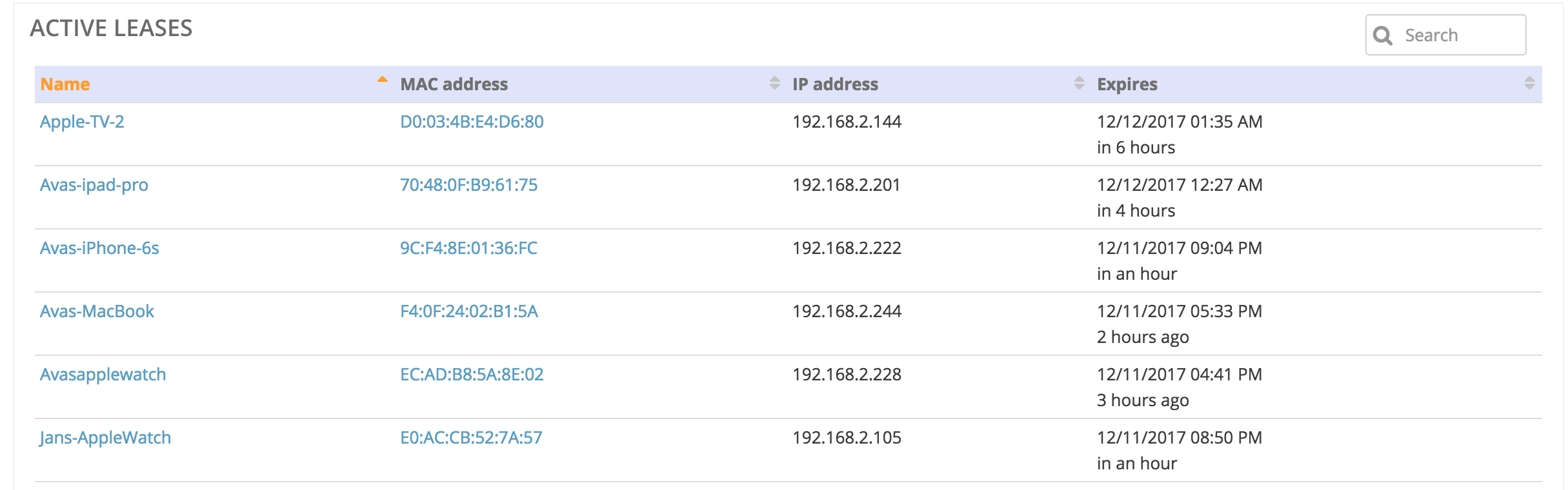Viewport: 1568px width, 490px height.
Task: Click MAC address 70:48:0F:B9:61:75
Action: point(468,185)
